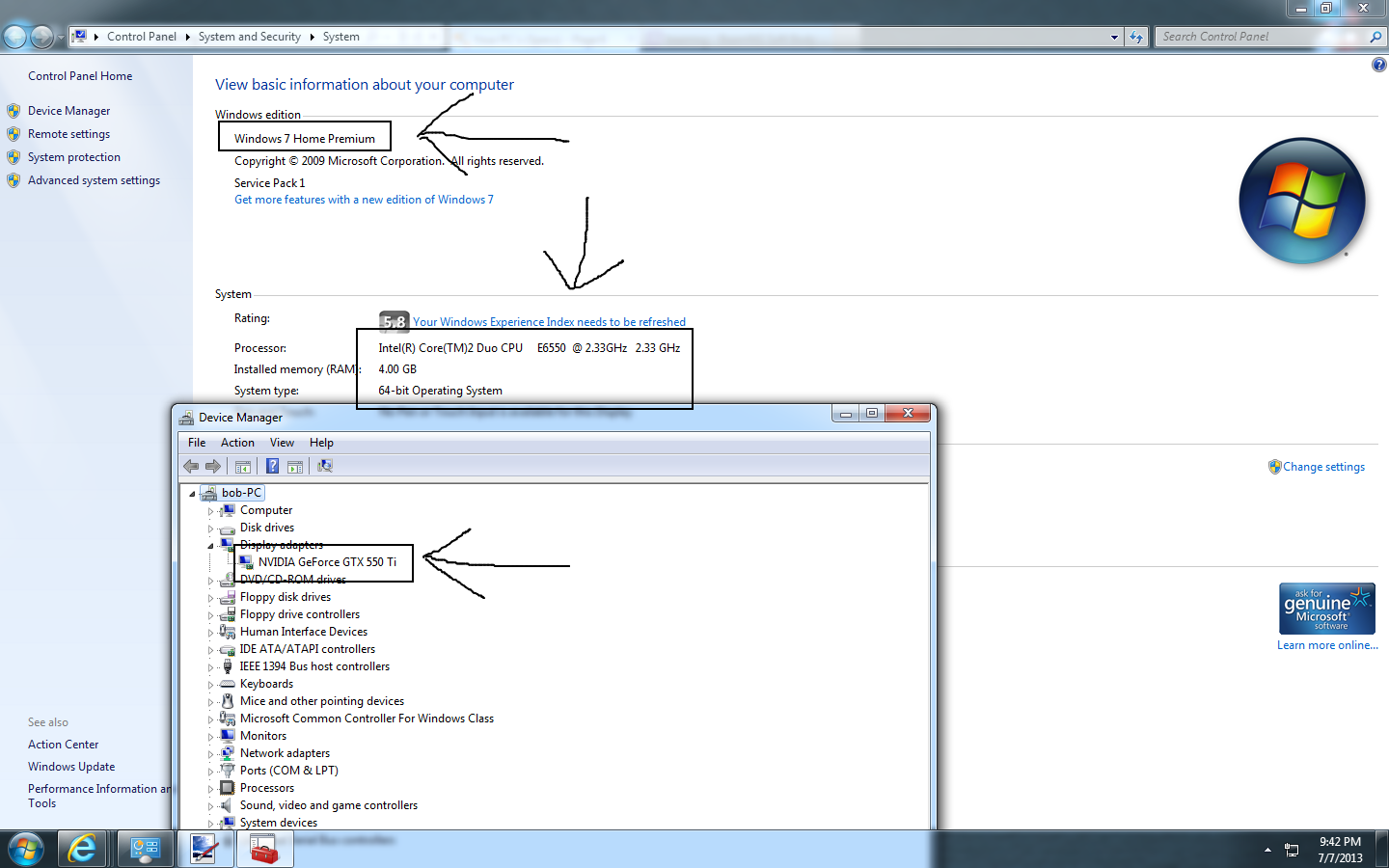The height and width of the screenshot is (868, 1389).
Task: Expand the Floppy drive controllers node
Action: 210,615
